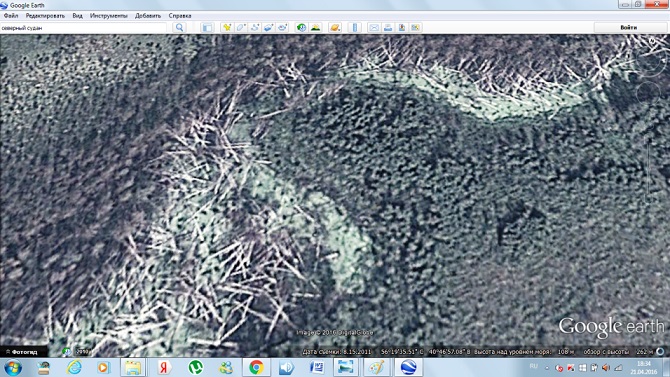This screenshot has width=670, height=377.
Task: Toggle the sidebar panel icon
Action: 207,27
